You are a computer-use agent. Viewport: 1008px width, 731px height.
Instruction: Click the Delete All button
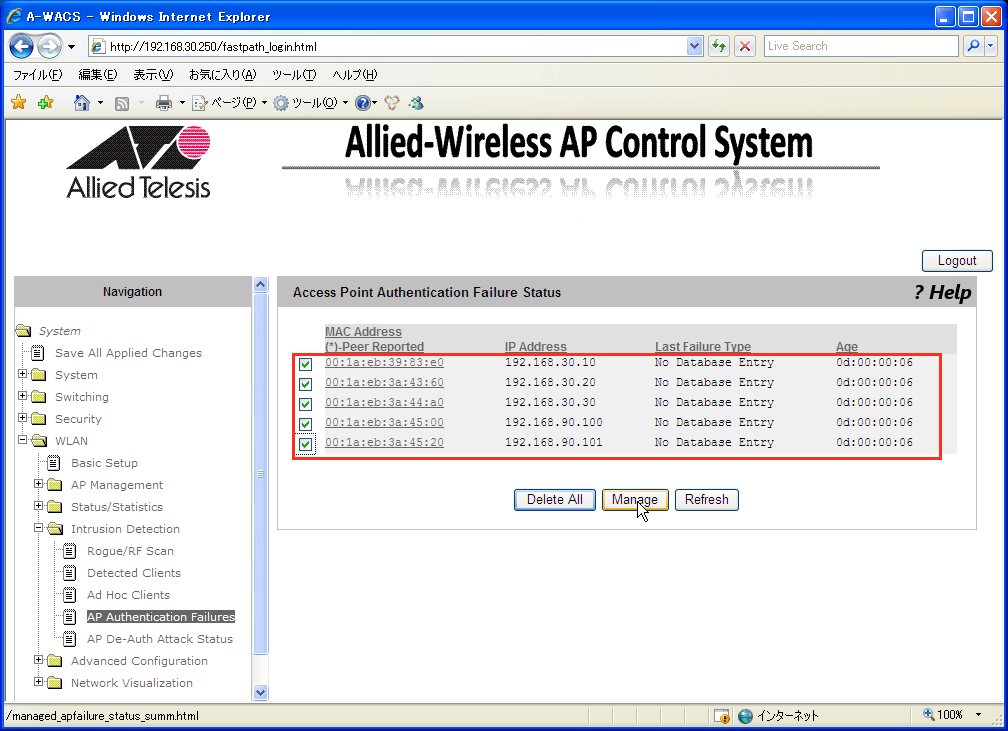coord(555,500)
